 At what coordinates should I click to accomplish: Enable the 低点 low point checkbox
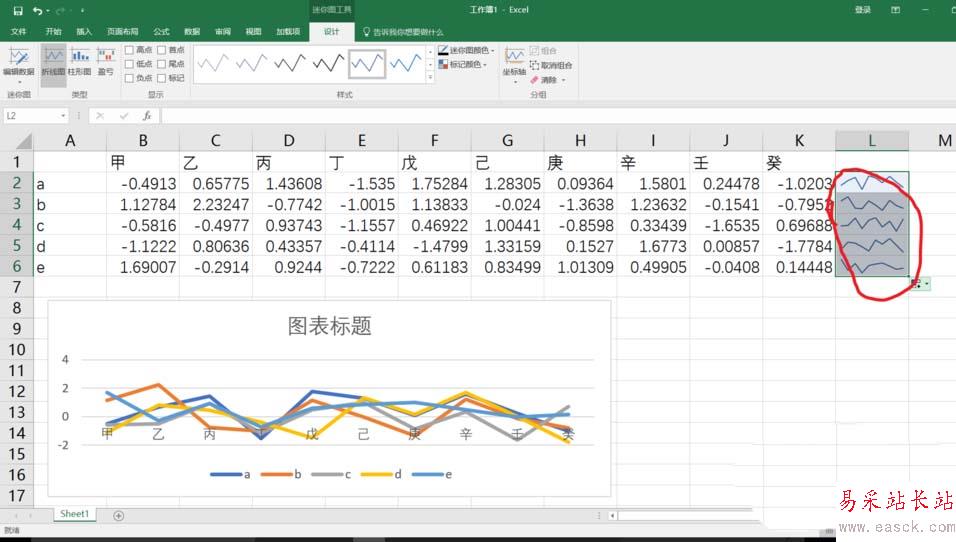(x=129, y=64)
